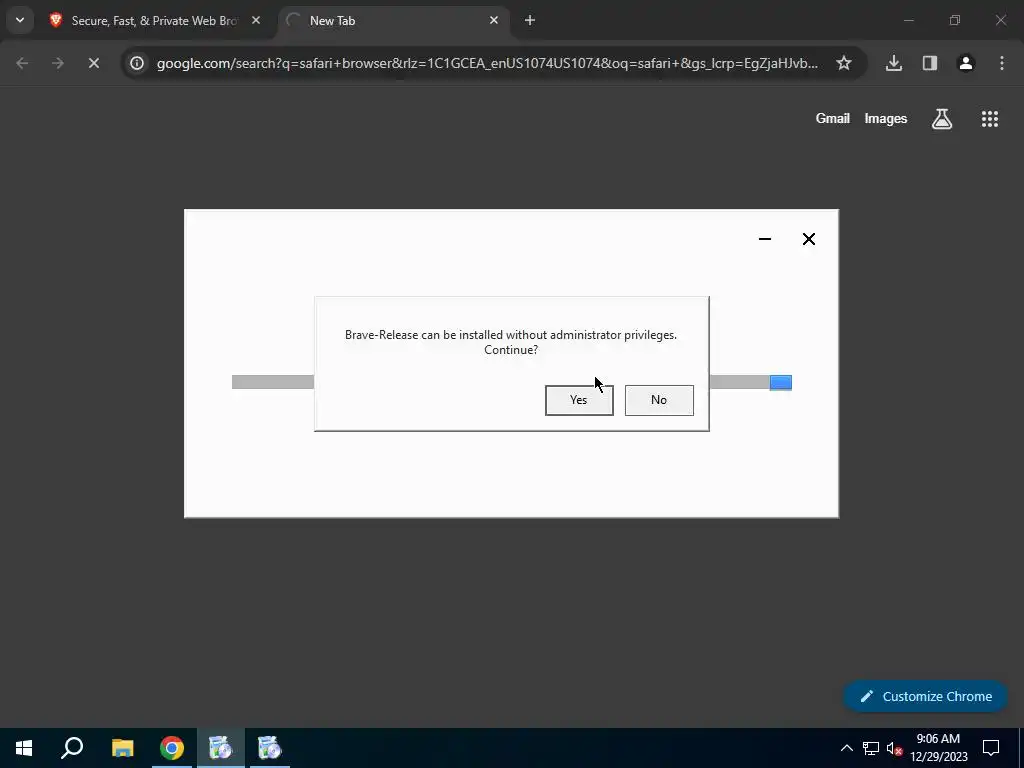Open Windows search from taskbar
Viewport: 1024px width, 768px height.
pos(72,748)
